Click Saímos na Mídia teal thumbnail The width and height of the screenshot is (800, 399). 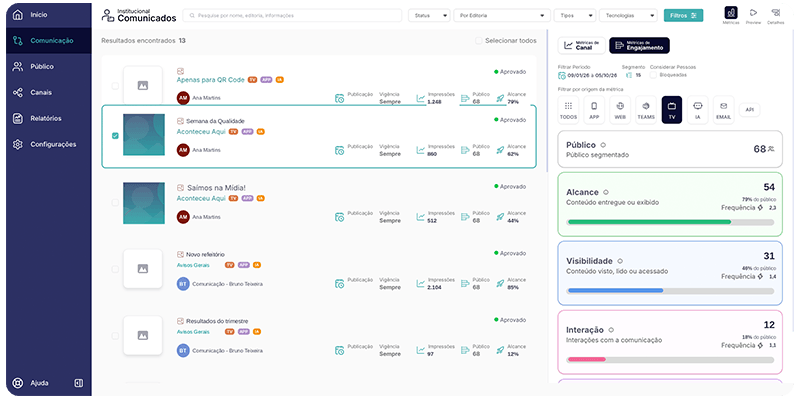[x=144, y=203]
